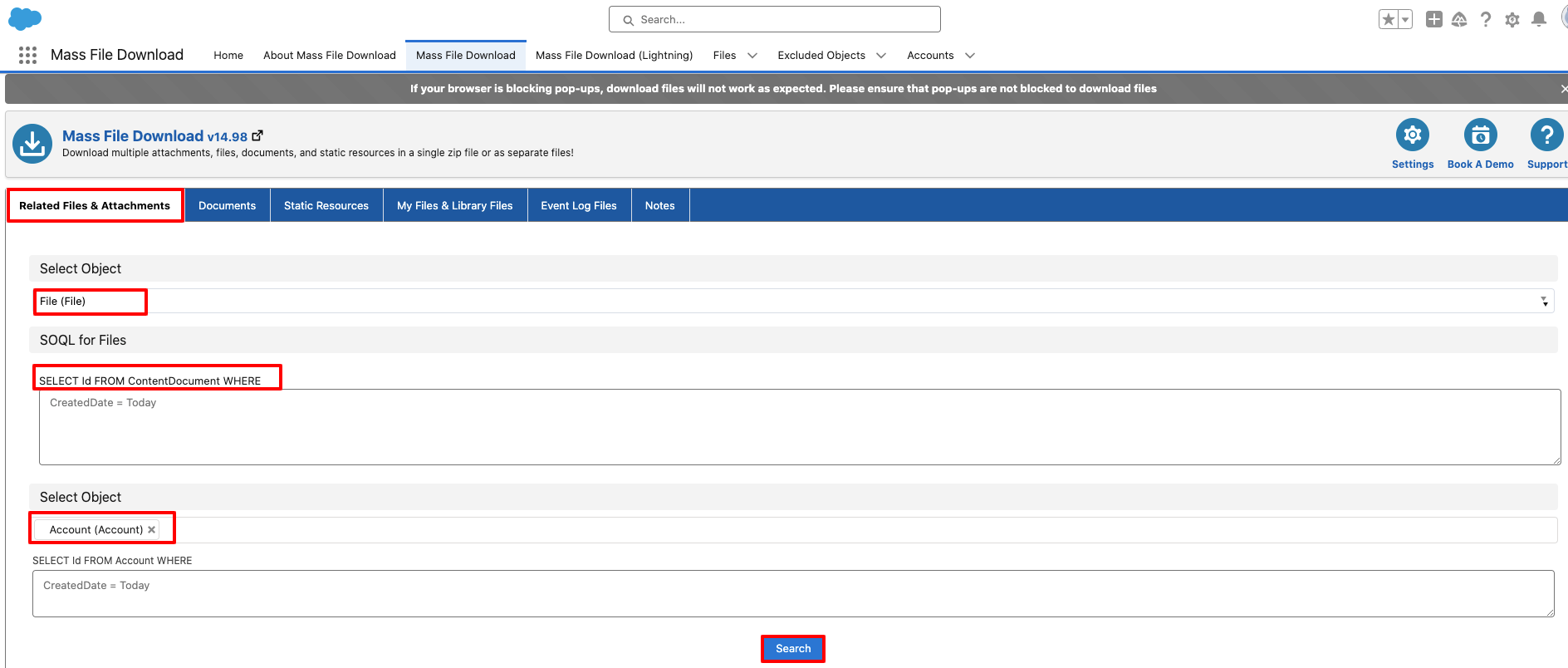
Task: Click the Book A Demo label link
Action: [1480, 165]
